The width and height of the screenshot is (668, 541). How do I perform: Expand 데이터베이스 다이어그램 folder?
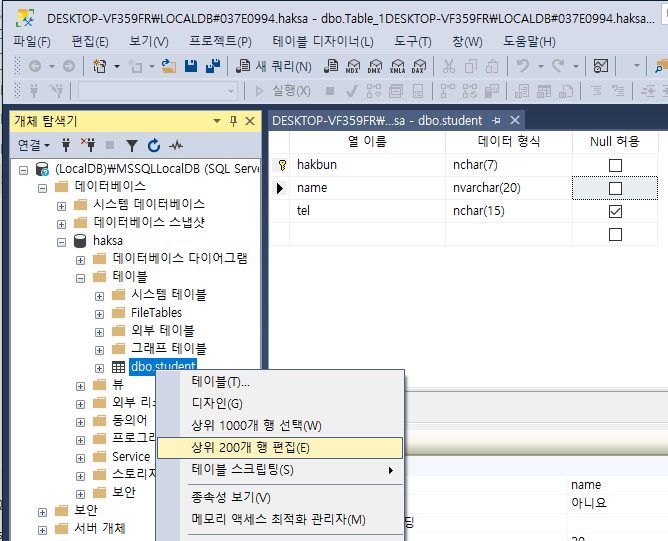pos(80,260)
